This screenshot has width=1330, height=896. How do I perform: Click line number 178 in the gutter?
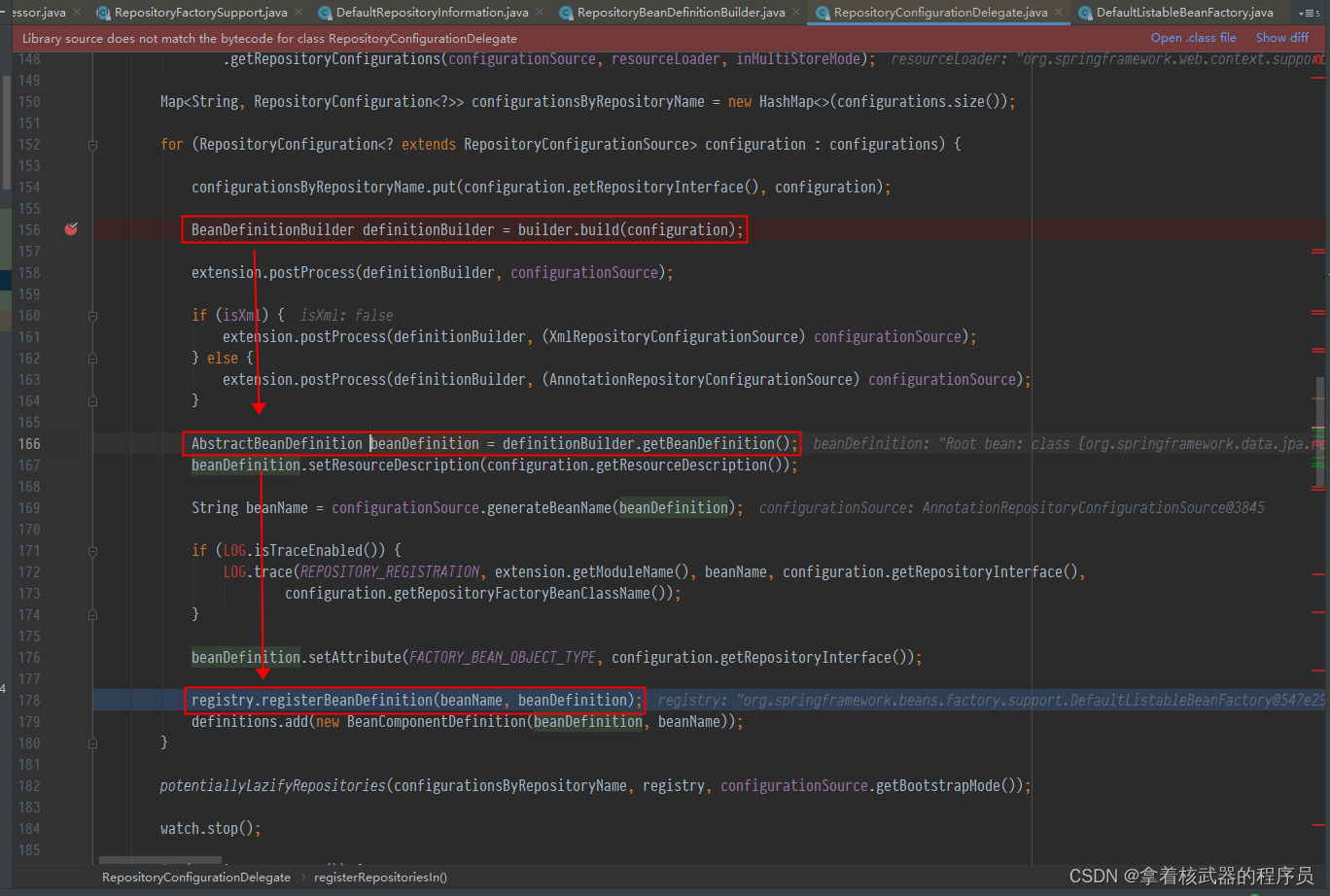[x=29, y=700]
